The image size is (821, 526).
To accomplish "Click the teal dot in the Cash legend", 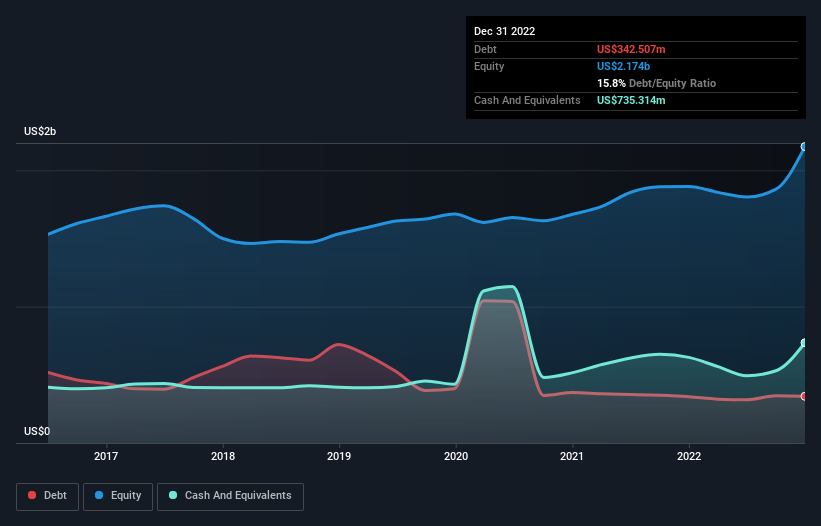I will click(x=173, y=495).
